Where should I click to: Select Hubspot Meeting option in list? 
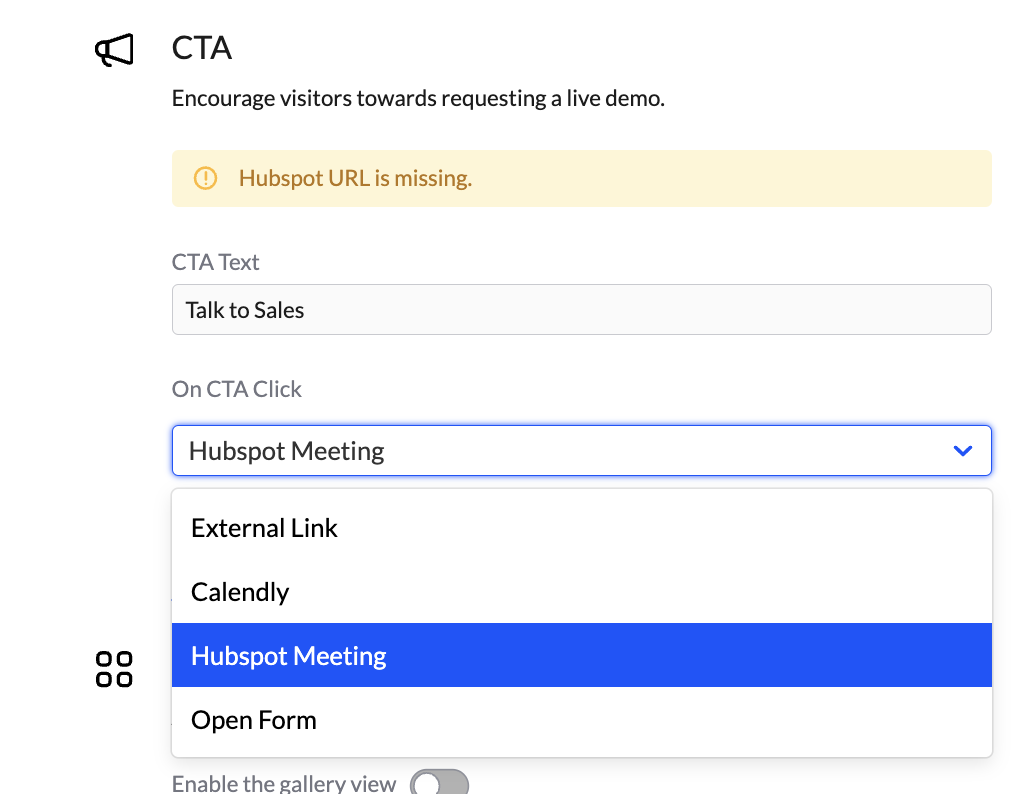click(x=582, y=655)
